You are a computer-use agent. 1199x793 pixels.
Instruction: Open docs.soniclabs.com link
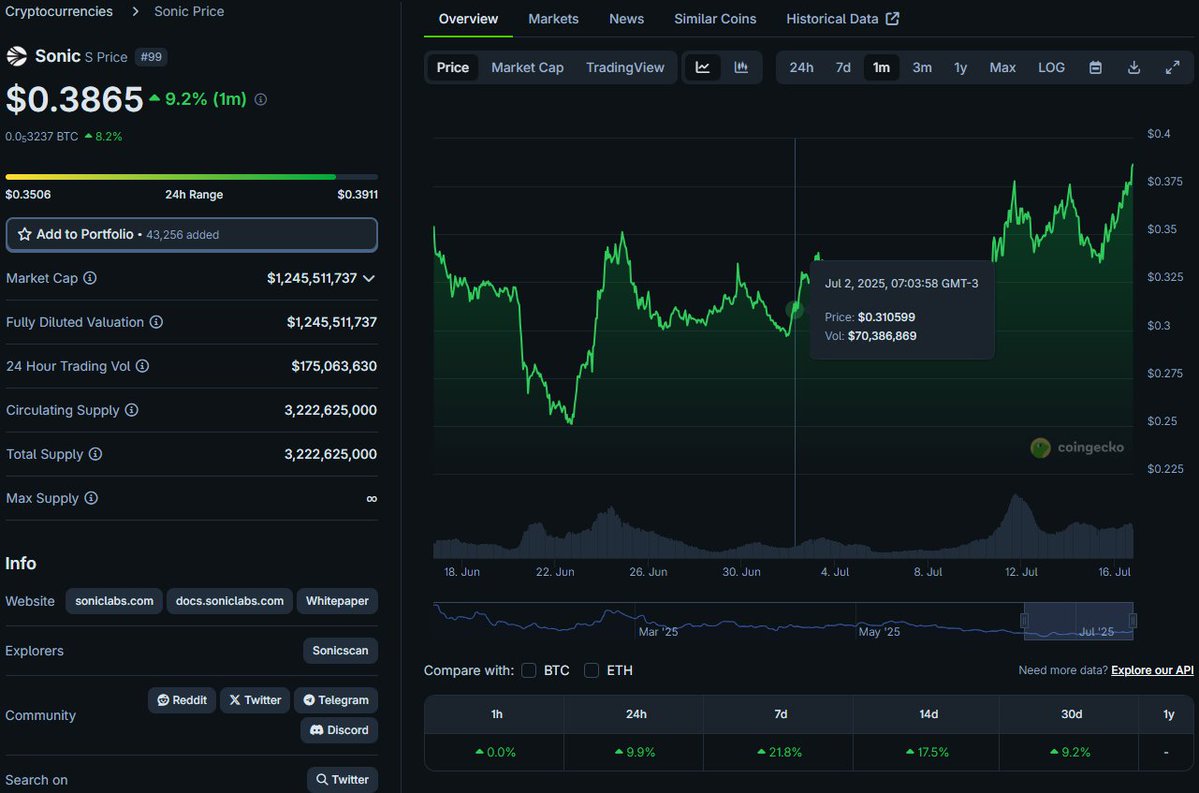[229, 601]
